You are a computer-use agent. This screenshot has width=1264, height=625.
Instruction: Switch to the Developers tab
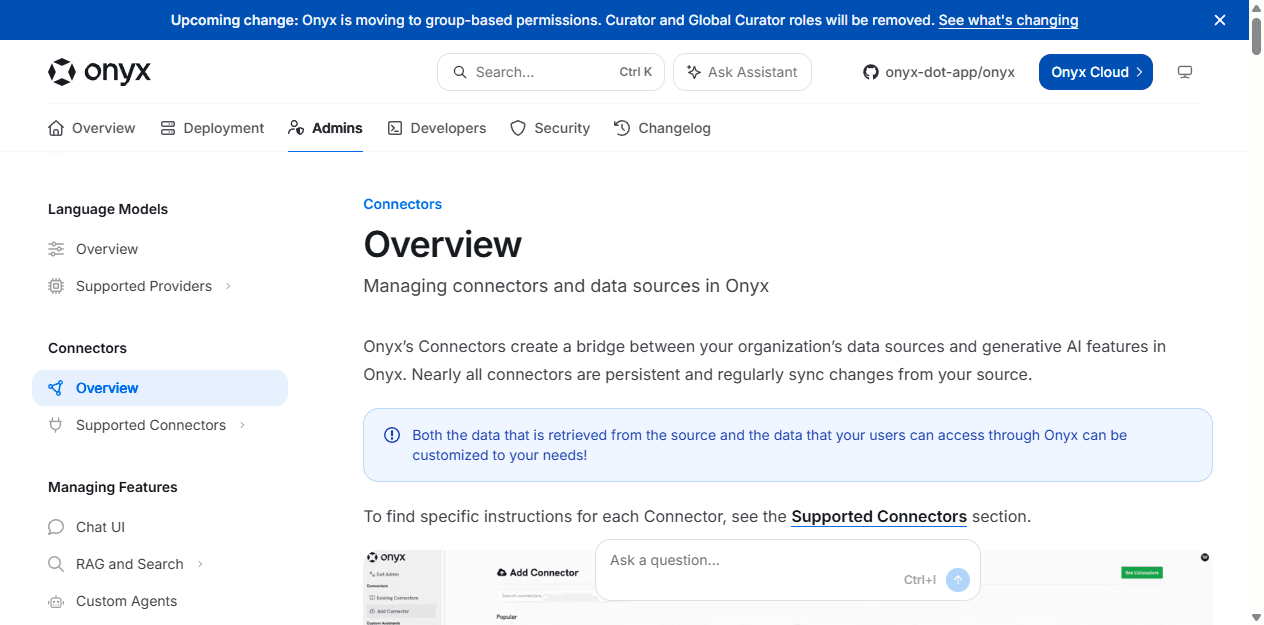tap(437, 128)
